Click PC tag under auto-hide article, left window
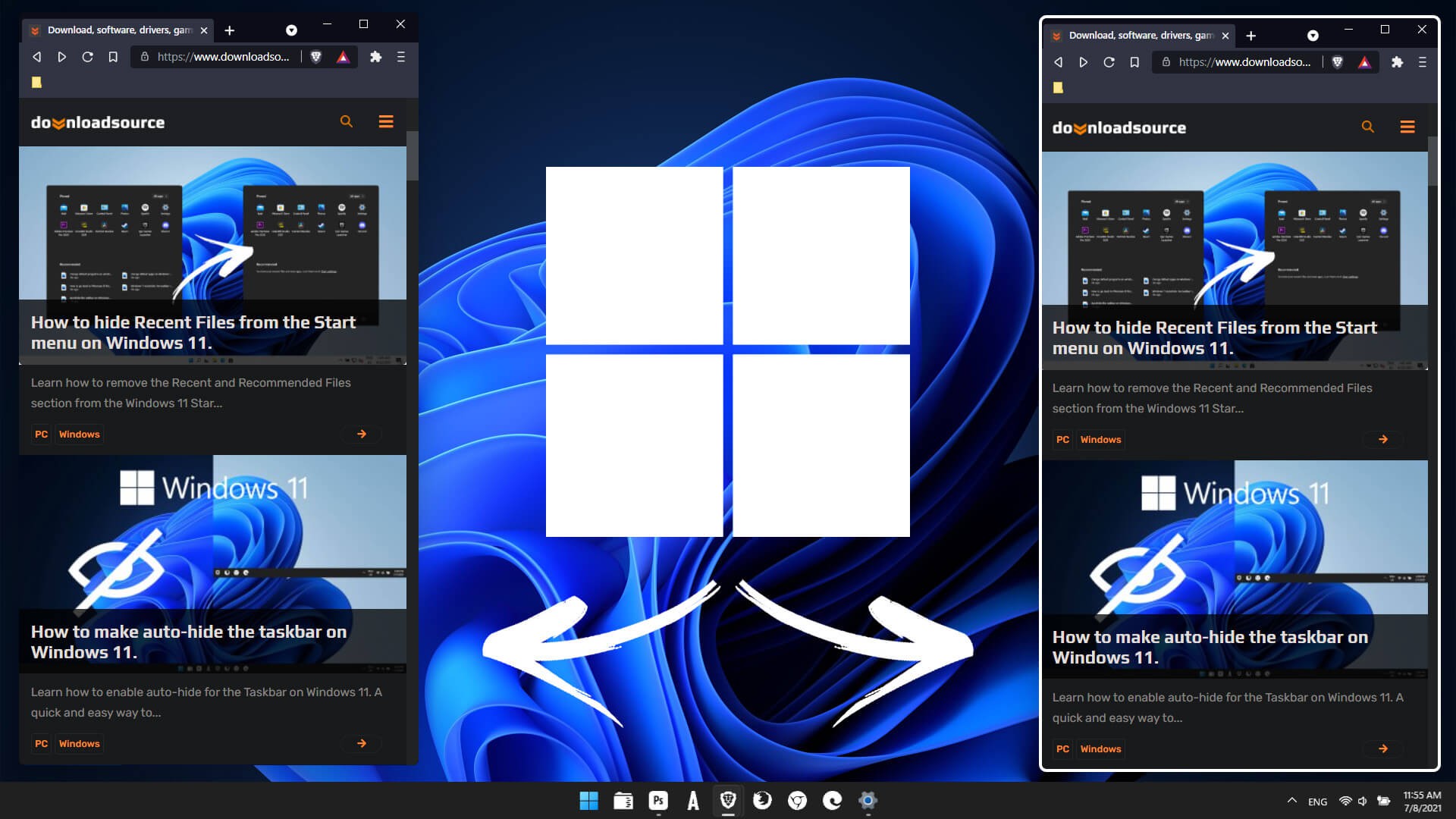The width and height of the screenshot is (1456, 819). coord(41,743)
